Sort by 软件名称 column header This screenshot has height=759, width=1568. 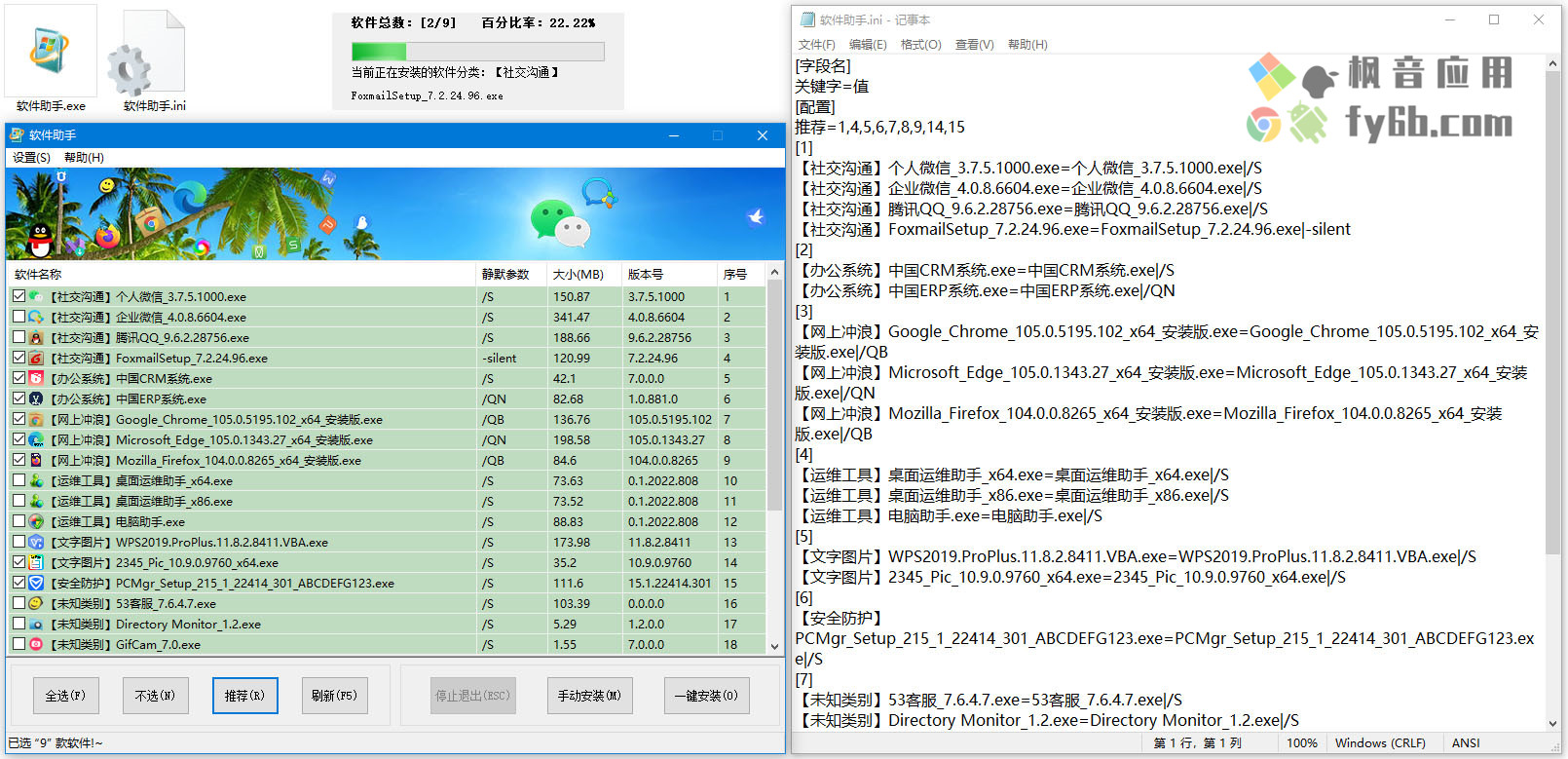click(x=242, y=274)
